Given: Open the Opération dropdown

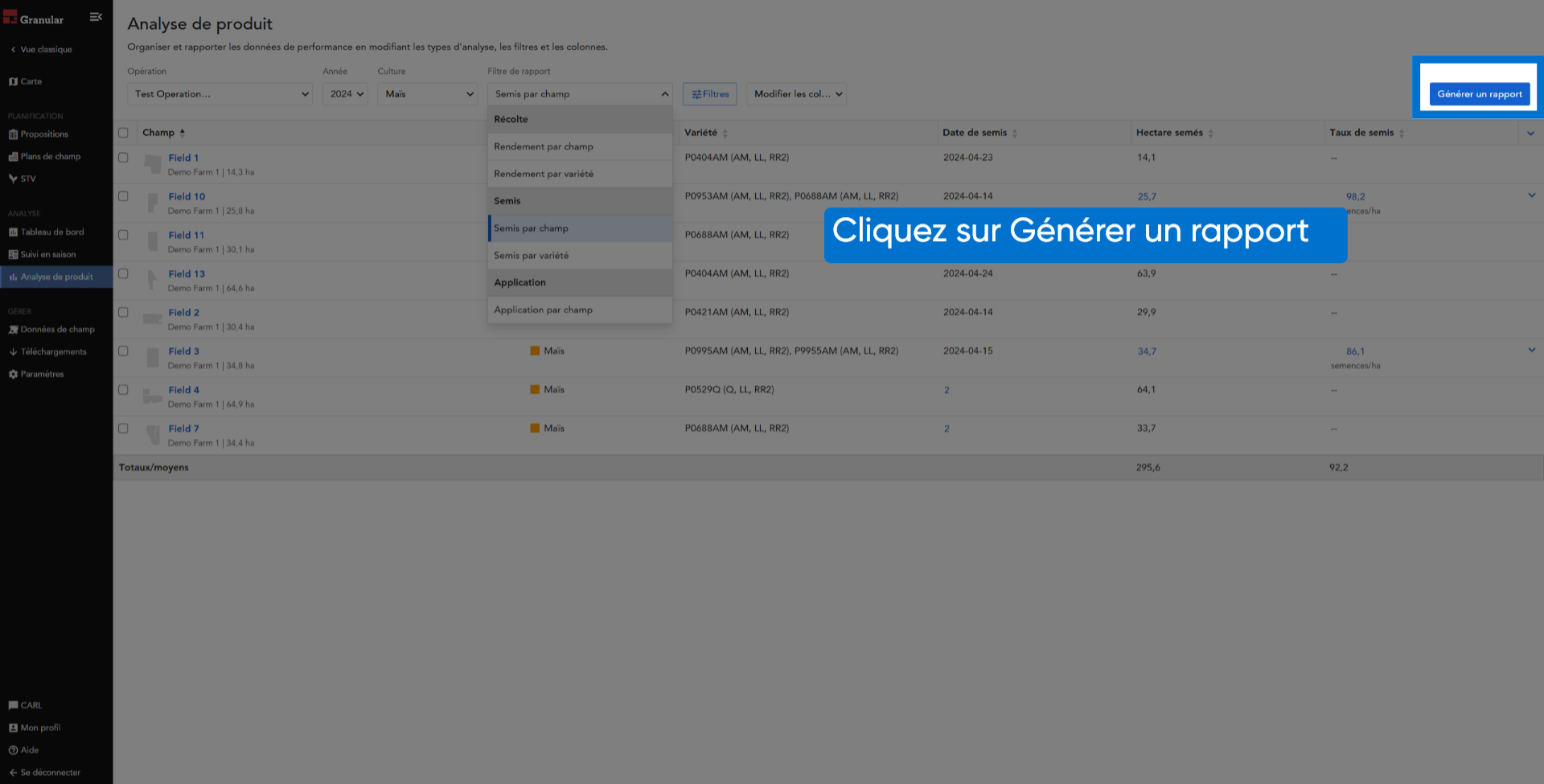Looking at the screenshot, I should coord(220,94).
